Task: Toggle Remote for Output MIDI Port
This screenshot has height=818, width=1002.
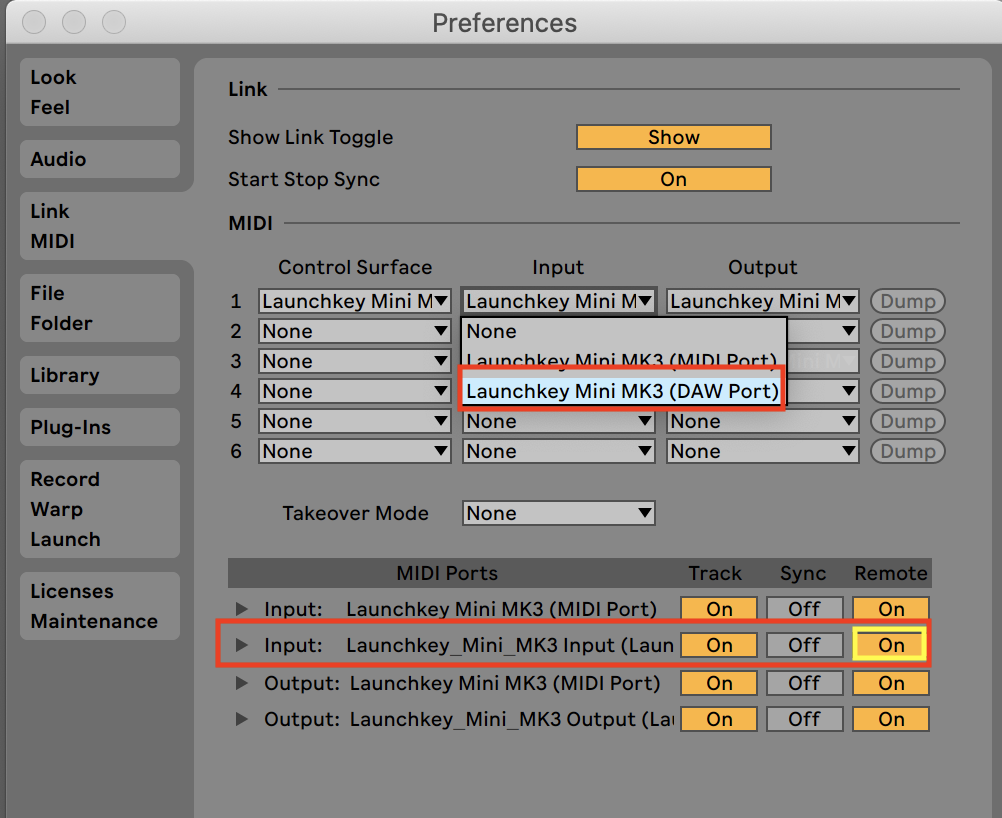Action: 891,683
